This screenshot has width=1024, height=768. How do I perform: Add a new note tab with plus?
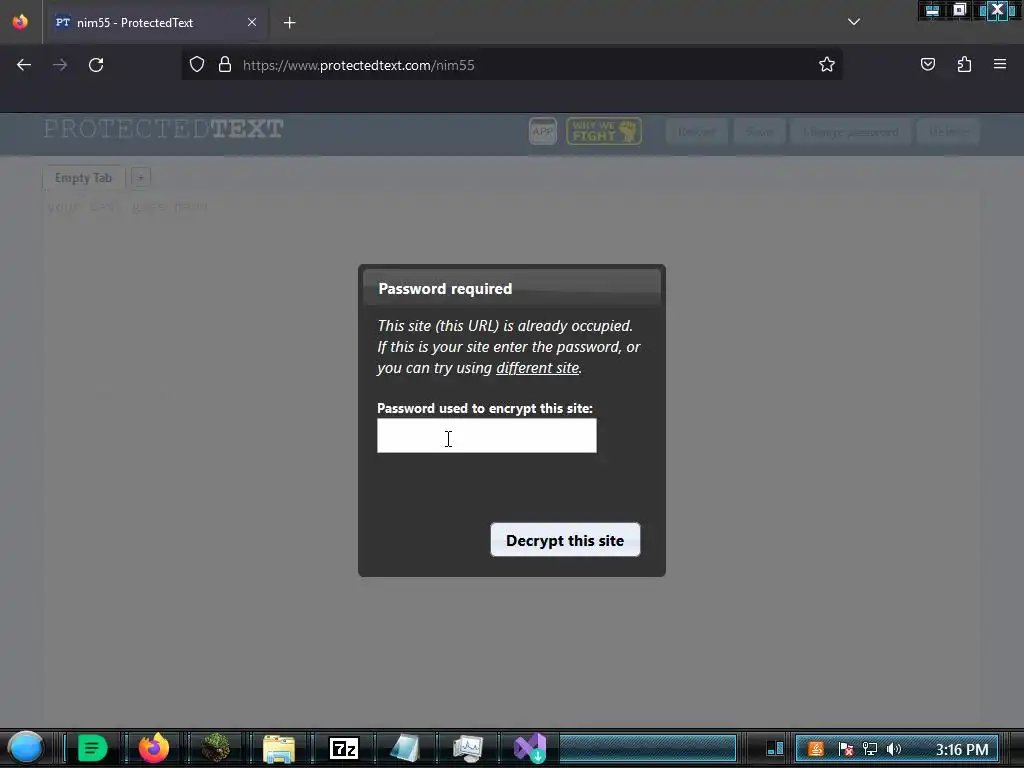[x=140, y=177]
